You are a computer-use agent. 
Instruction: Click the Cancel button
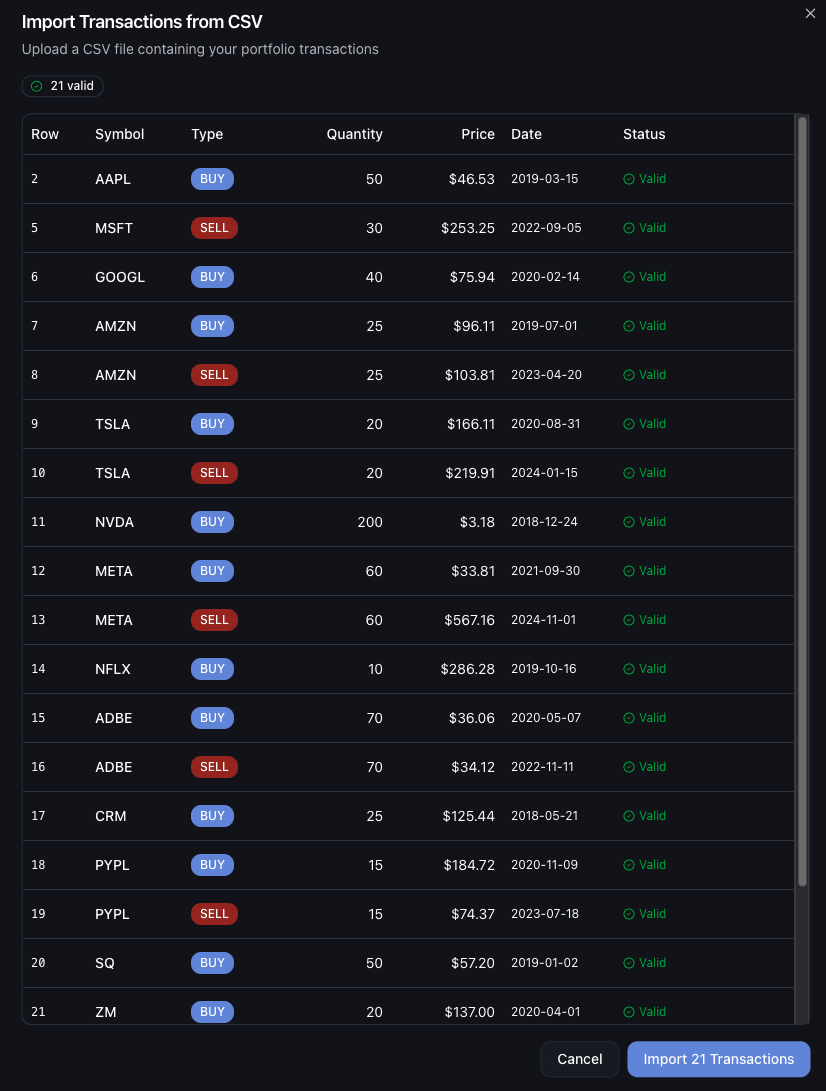coord(579,1059)
